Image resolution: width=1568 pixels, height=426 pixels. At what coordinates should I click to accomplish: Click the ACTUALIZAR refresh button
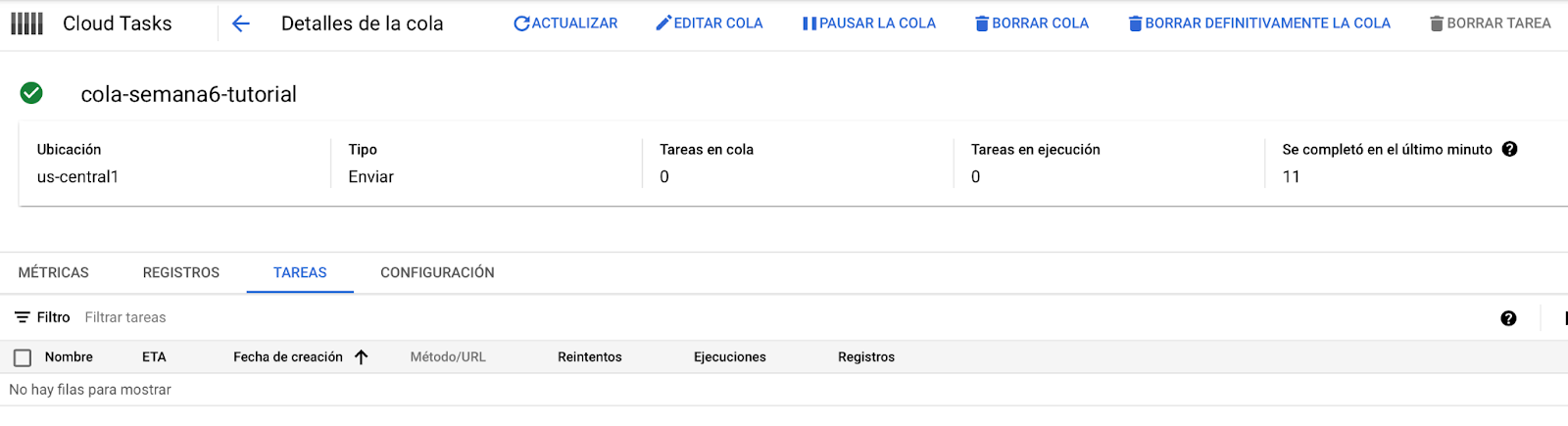pos(565,24)
